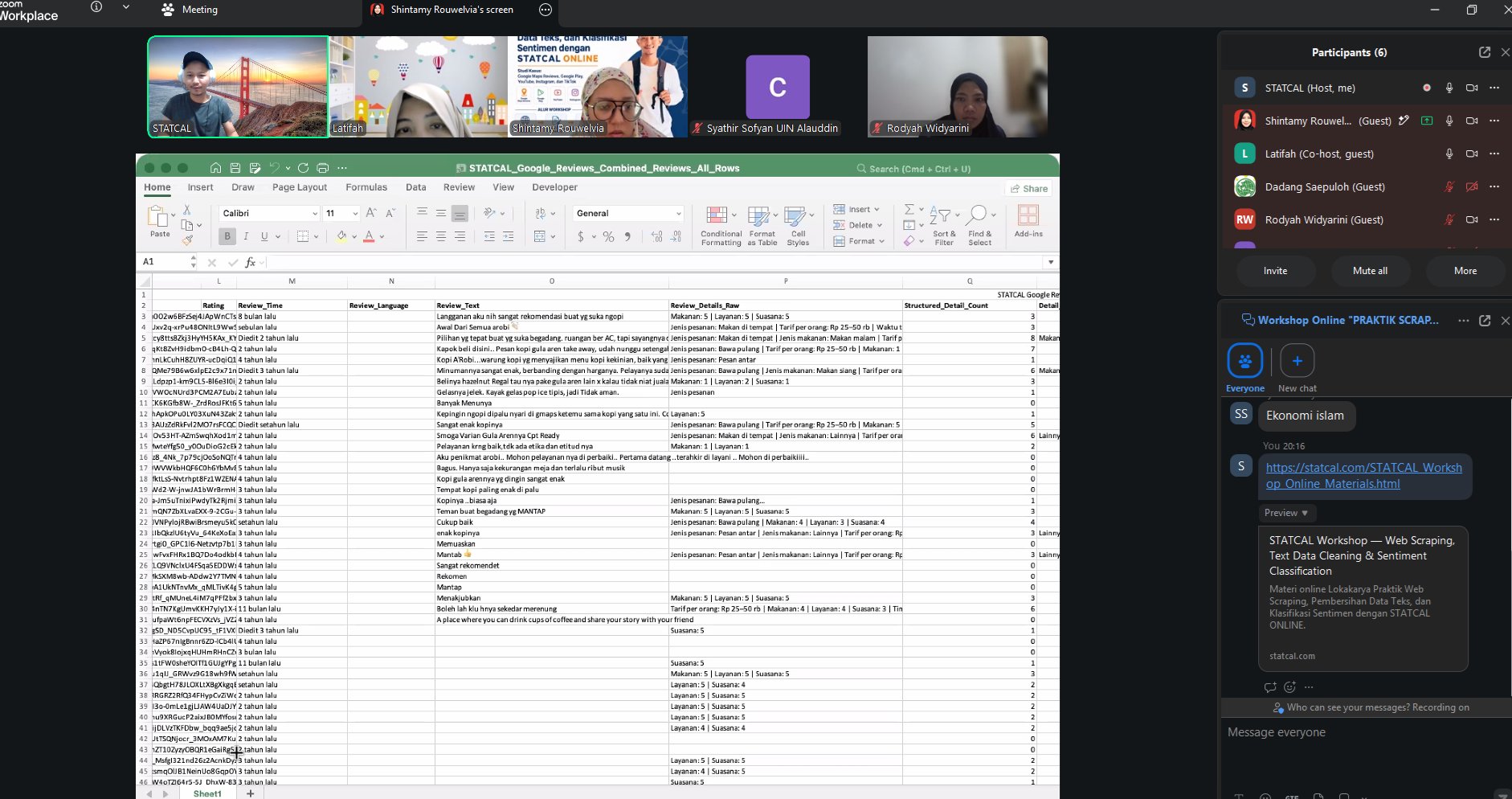Click the Share button in Excel
Image resolution: width=1512 pixels, height=799 pixels.
(1029, 189)
